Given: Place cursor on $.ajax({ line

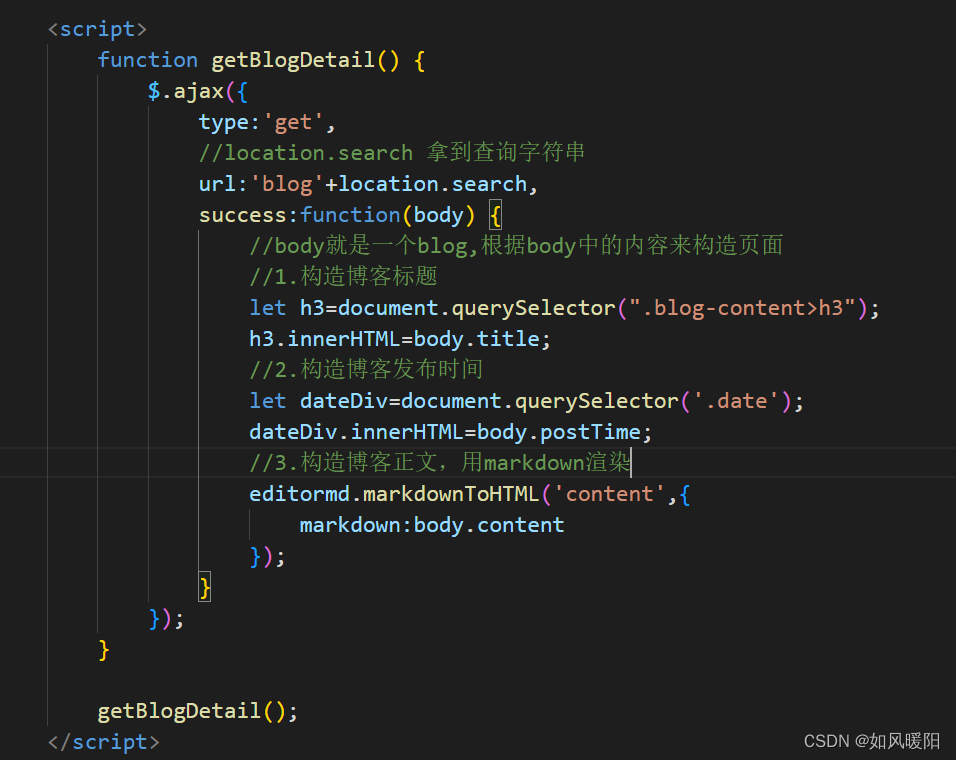Looking at the screenshot, I should pyautogui.click(x=198, y=91).
